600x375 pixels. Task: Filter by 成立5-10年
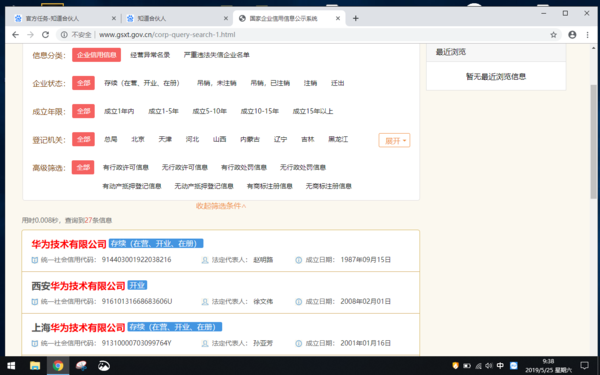tap(209, 111)
